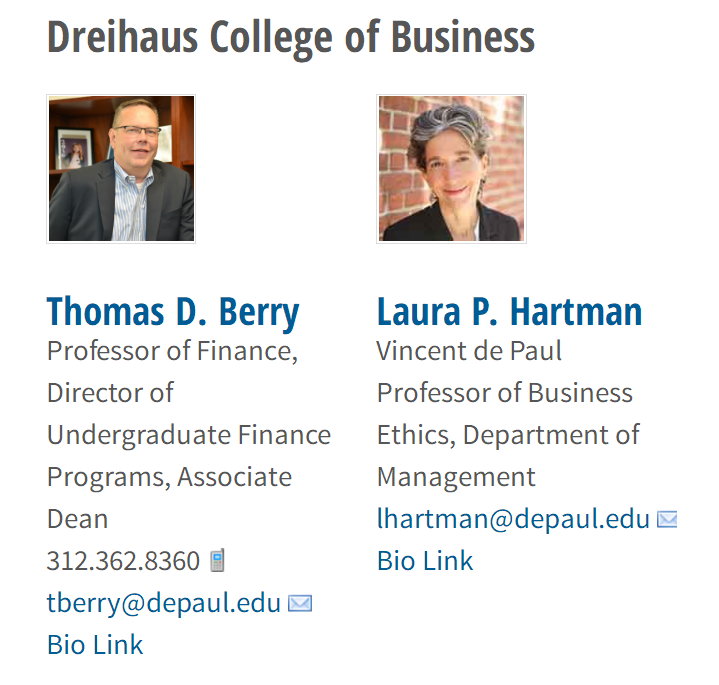
Task: Open the Laura P. Hartman name link
Action: 509,311
